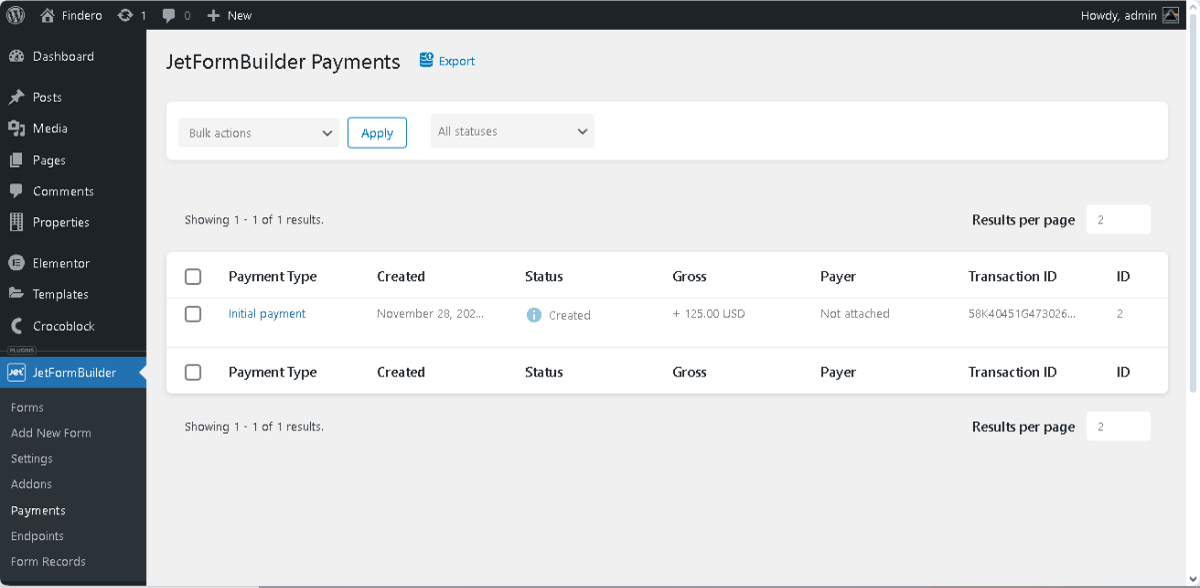Open the Bulk actions dropdown
Viewport: 1200px width, 588px height.
(258, 132)
